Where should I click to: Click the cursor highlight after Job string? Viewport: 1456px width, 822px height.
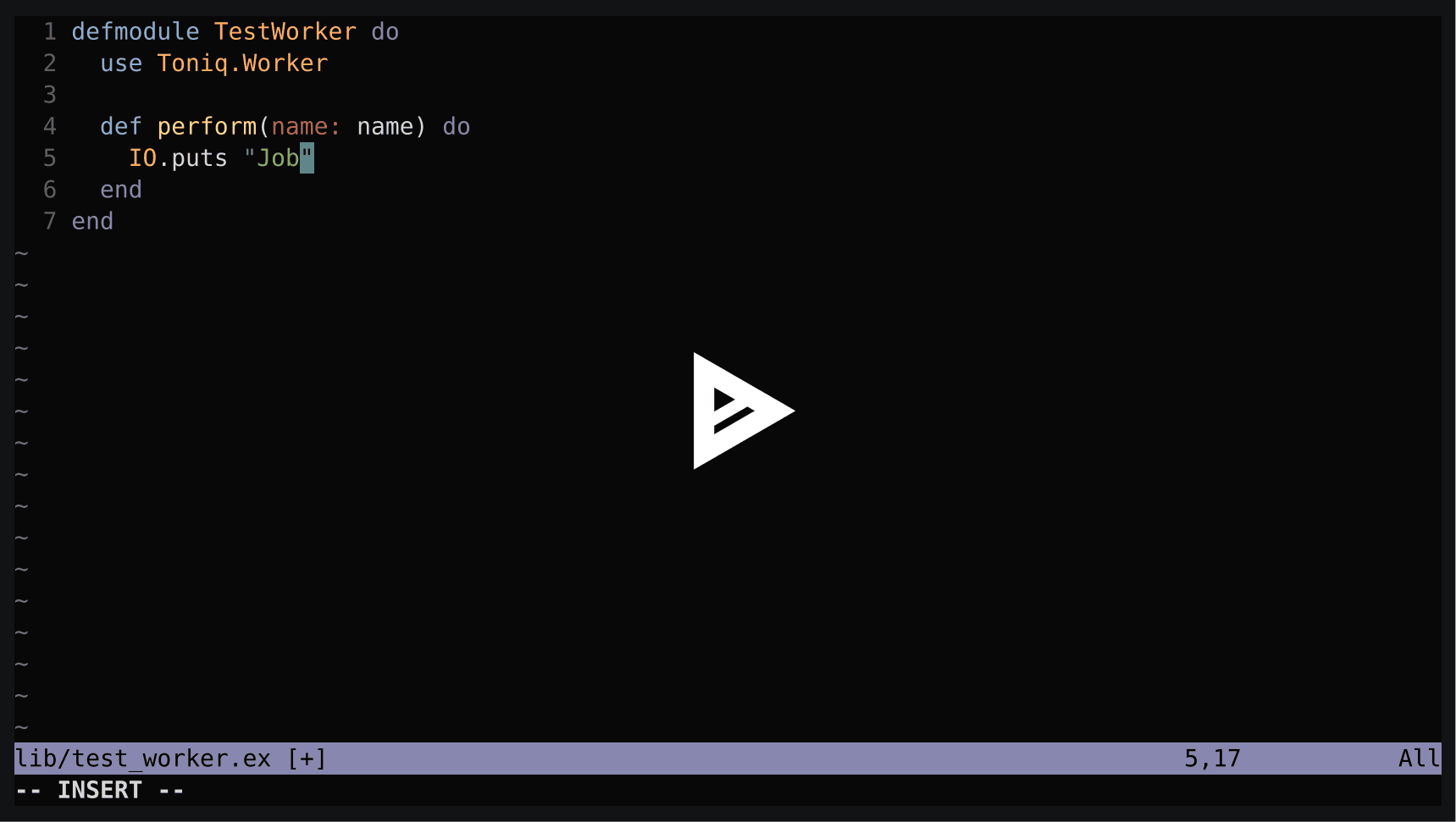[308, 158]
